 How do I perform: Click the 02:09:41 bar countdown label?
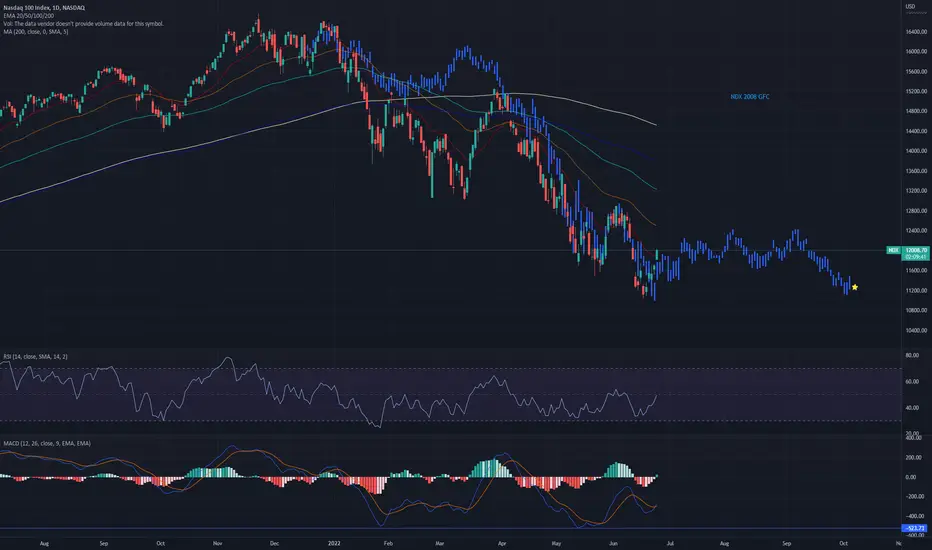[x=916, y=257]
